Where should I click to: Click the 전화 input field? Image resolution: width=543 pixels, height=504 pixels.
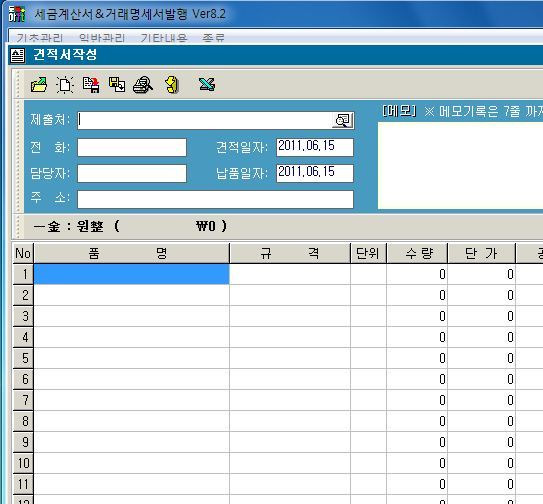132,147
